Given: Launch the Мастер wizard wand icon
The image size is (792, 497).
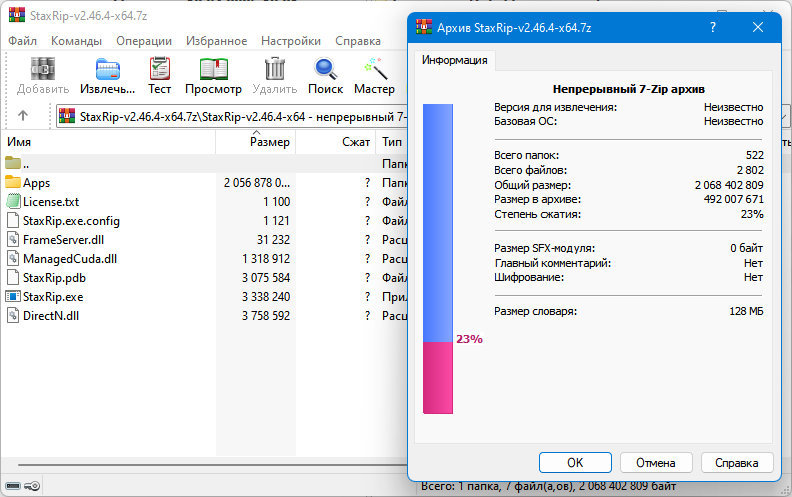Looking at the screenshot, I should pyautogui.click(x=376, y=69).
